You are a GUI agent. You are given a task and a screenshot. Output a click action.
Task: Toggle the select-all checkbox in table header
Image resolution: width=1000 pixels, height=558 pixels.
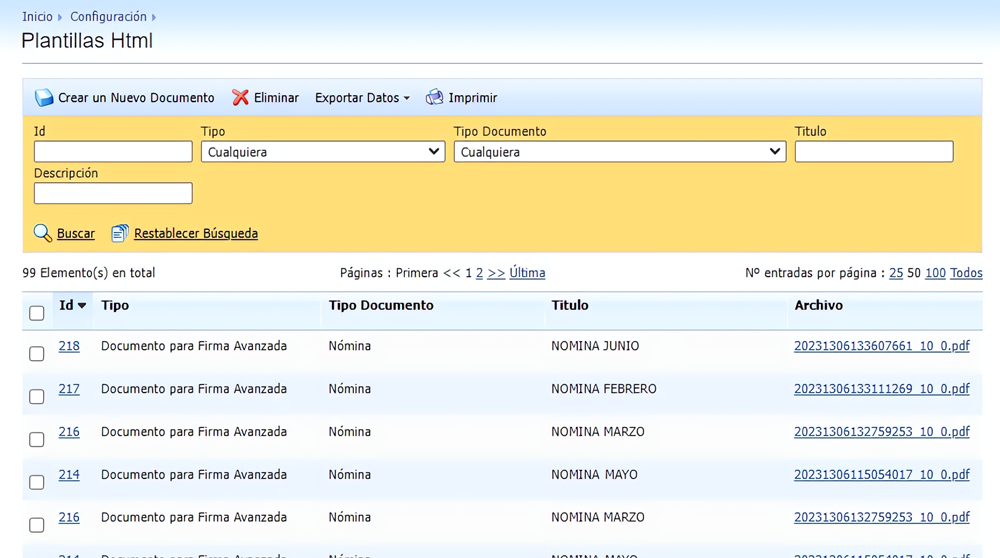click(37, 313)
